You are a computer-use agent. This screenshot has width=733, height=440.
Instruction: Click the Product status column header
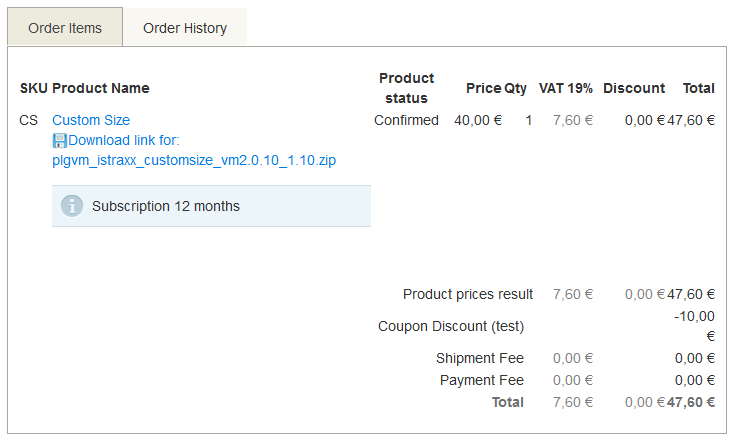click(x=406, y=88)
